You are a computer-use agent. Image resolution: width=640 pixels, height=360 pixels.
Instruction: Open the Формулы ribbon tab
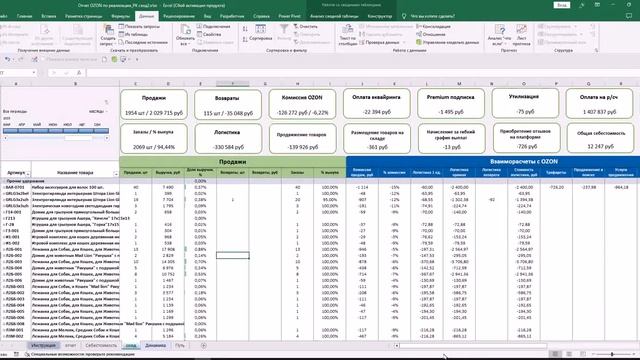click(x=120, y=16)
